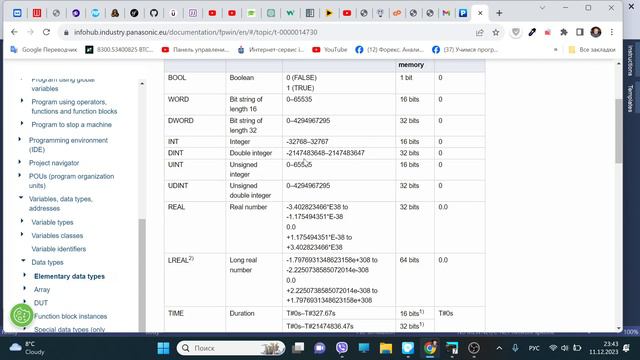Switch to the GitHub tab
This screenshot has width=640, height=360.
point(153,13)
